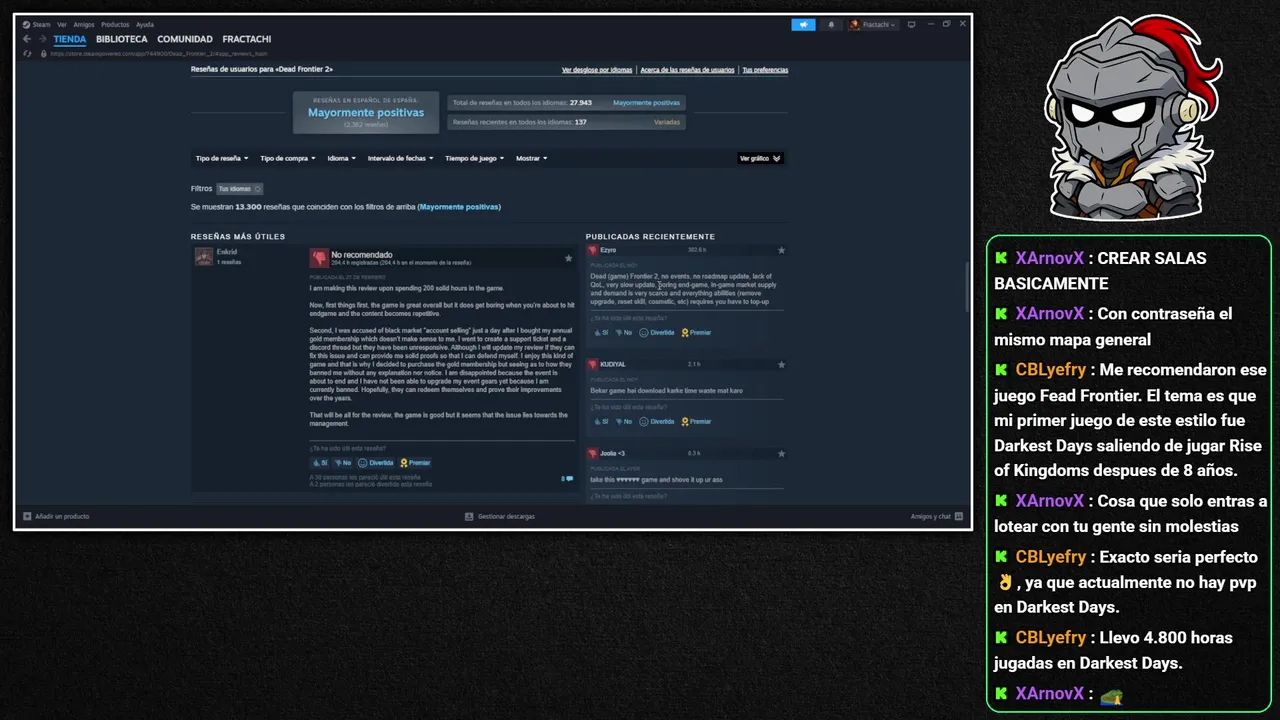Open the Fractachi account dropdown
The width and height of the screenshot is (1280, 720).
pos(873,24)
